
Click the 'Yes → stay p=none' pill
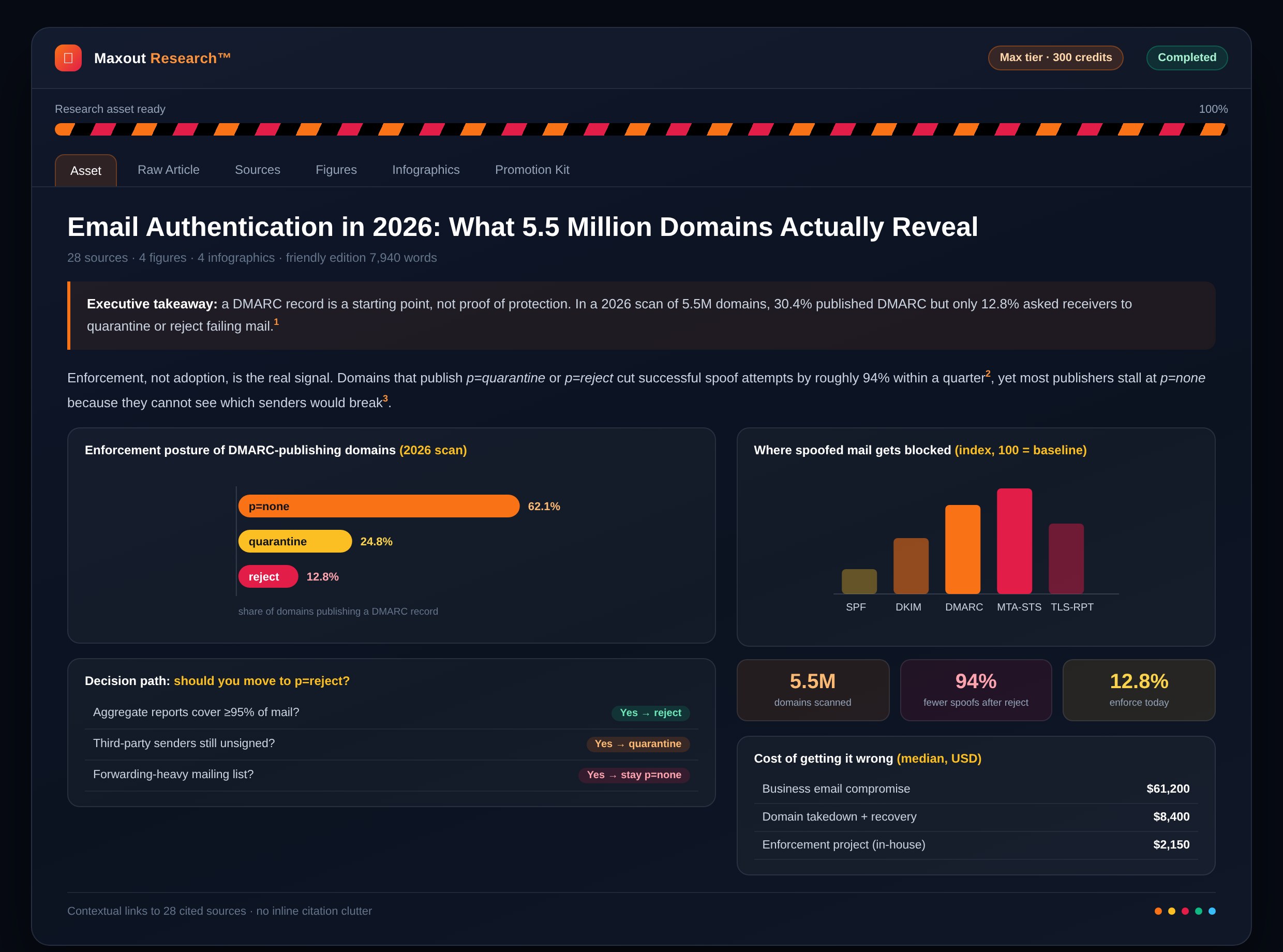[x=634, y=775]
